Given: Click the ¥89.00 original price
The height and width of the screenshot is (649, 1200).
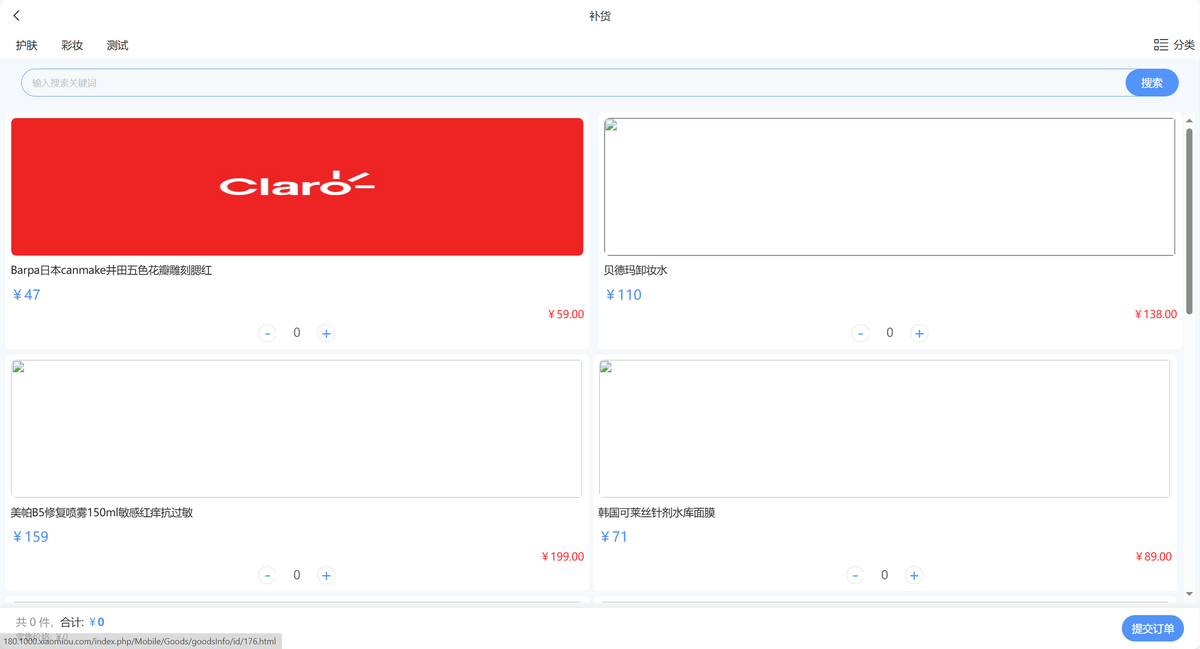Looking at the screenshot, I should (1154, 557).
